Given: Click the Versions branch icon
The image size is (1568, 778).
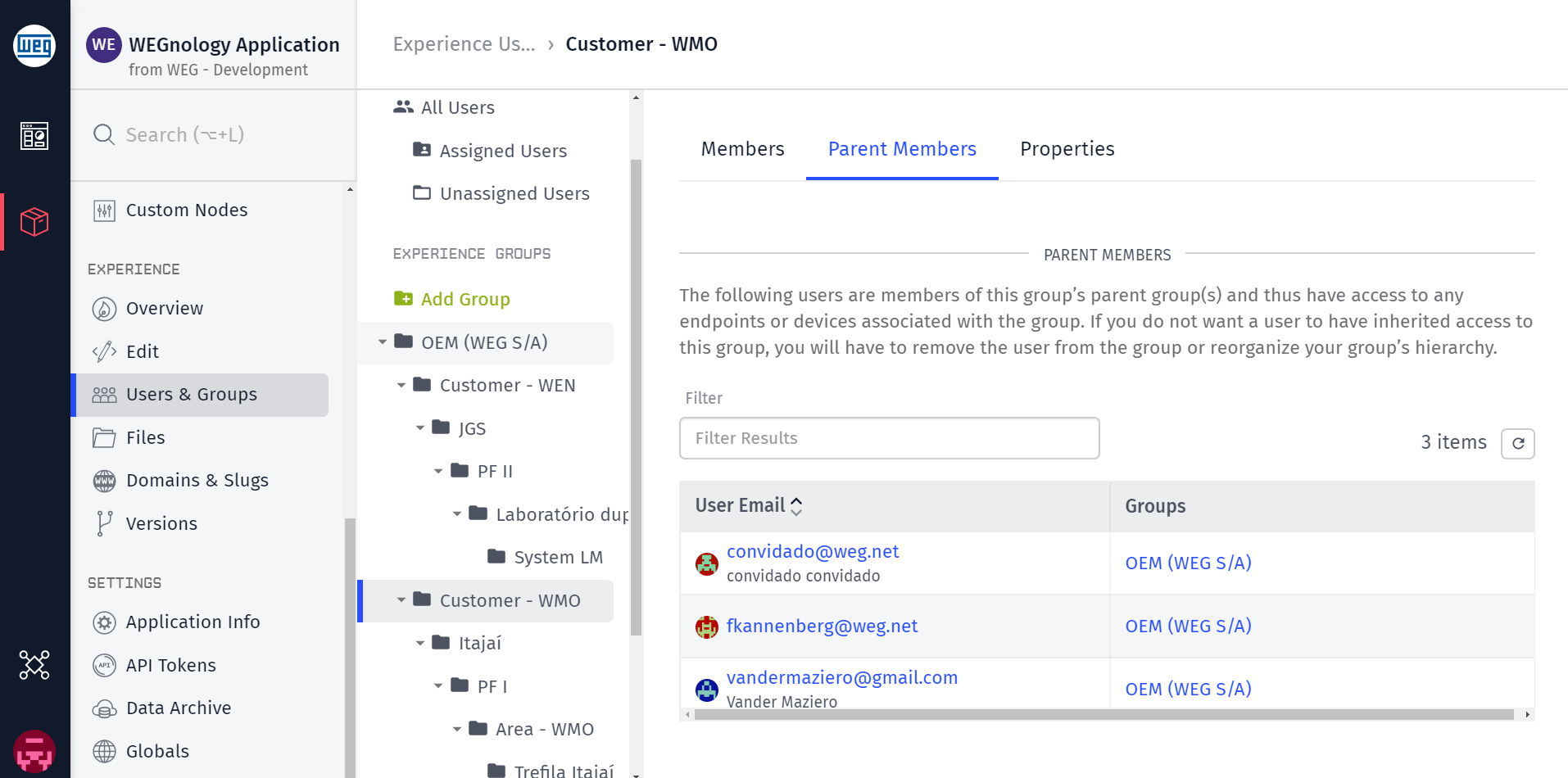Looking at the screenshot, I should point(104,524).
